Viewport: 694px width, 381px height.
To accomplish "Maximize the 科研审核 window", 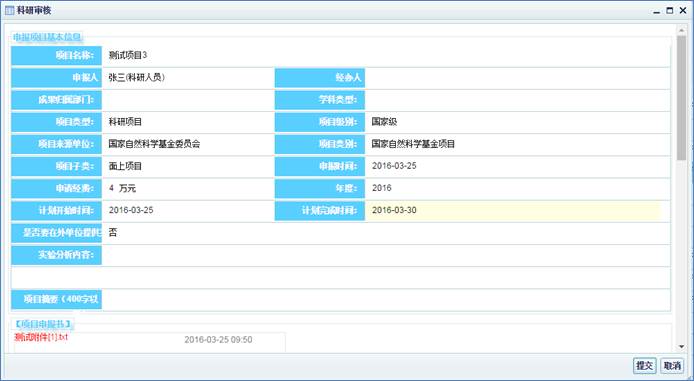I will pos(670,11).
